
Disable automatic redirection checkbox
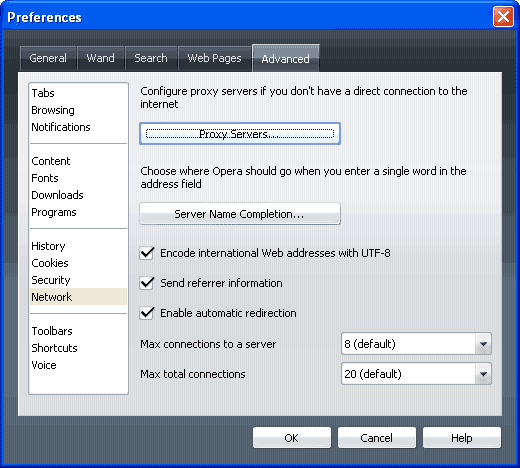147,313
